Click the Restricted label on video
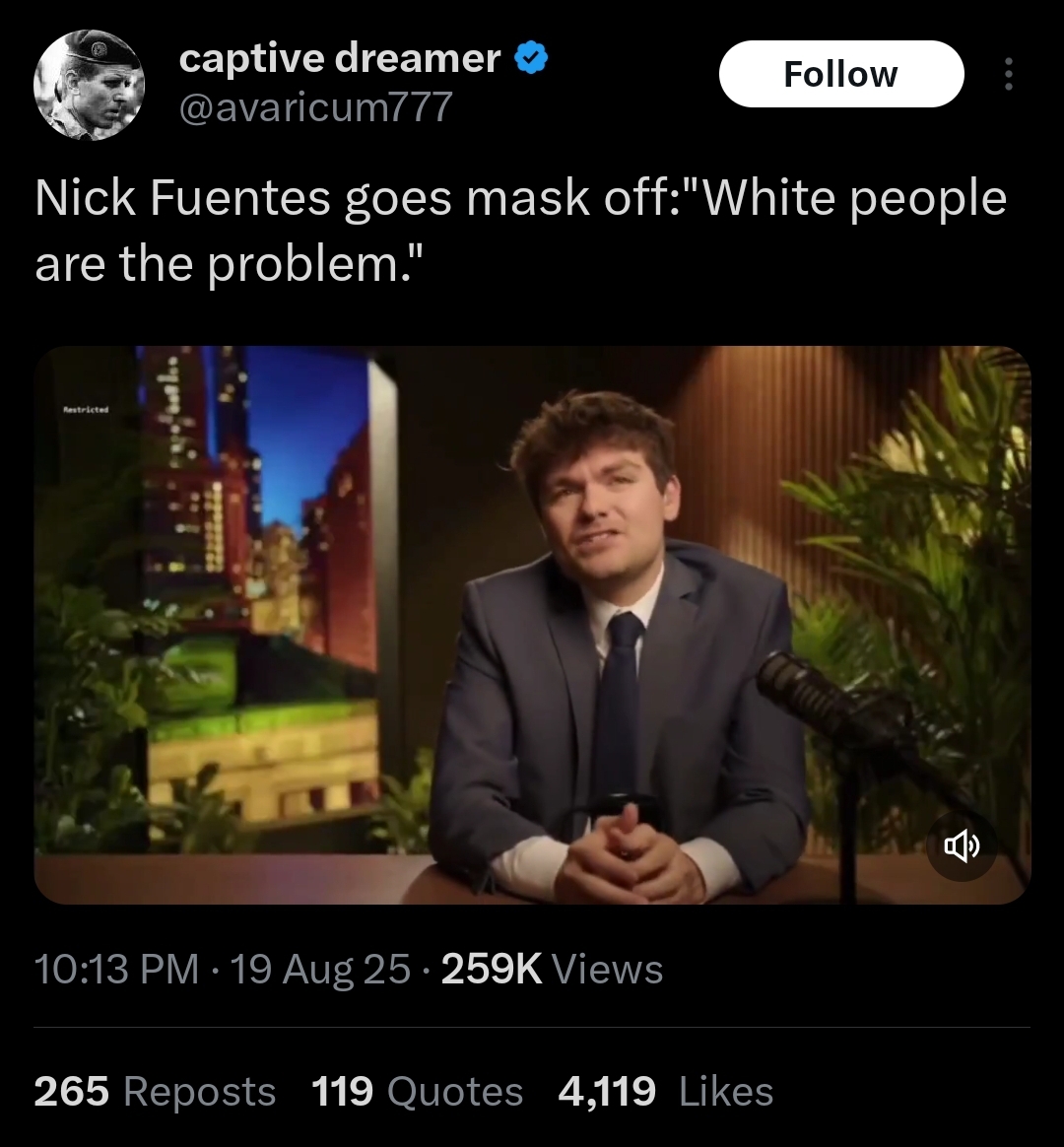The image size is (1064, 1147). click(87, 410)
